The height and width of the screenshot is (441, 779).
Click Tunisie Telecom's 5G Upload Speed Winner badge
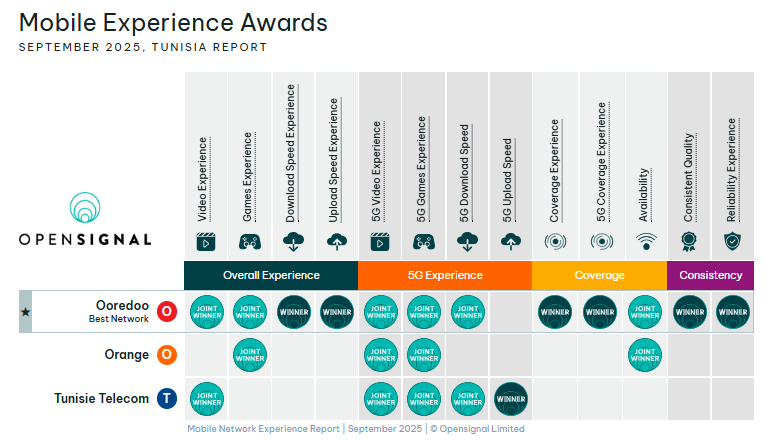(x=511, y=399)
